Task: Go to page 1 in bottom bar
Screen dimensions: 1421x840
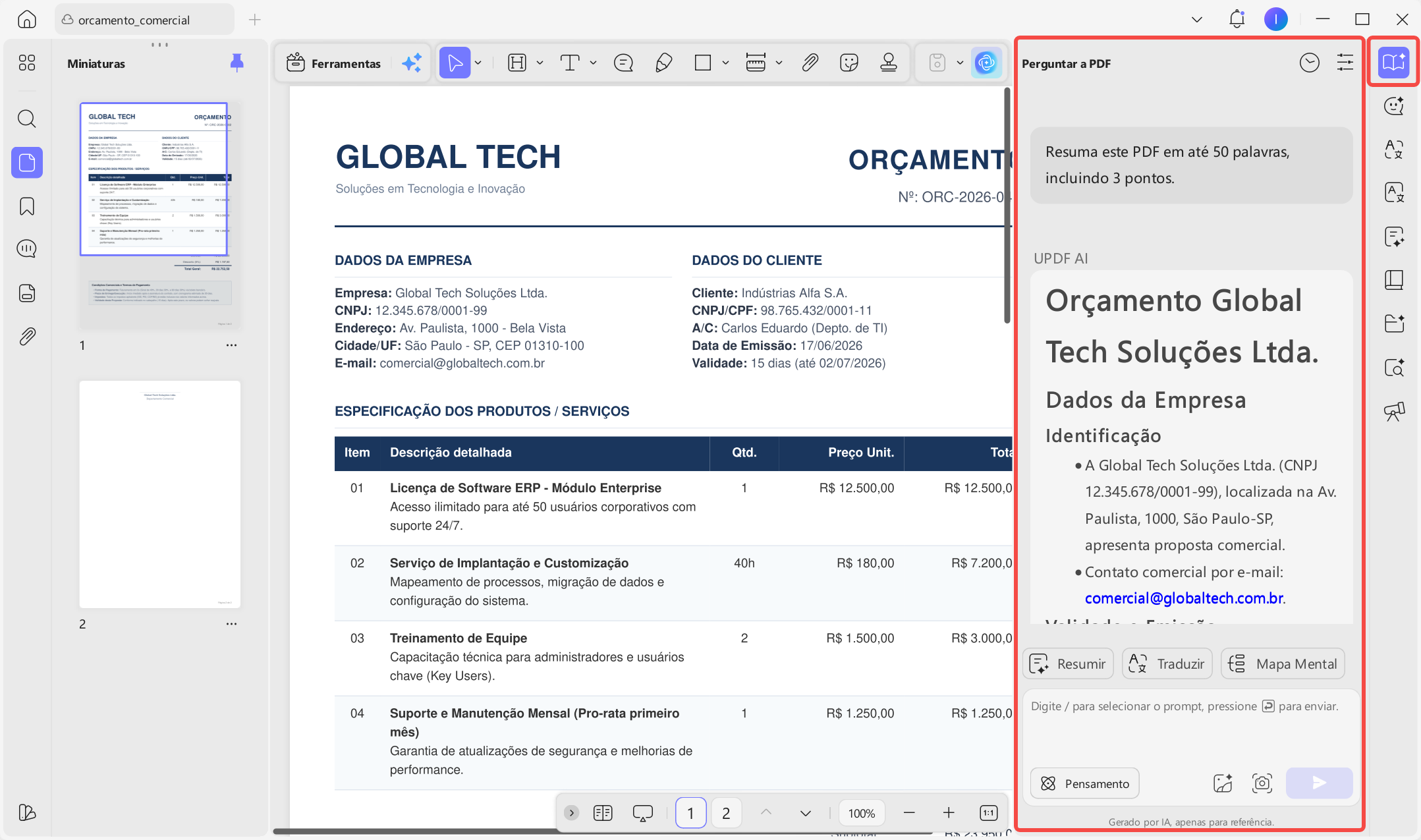Action: tap(690, 813)
